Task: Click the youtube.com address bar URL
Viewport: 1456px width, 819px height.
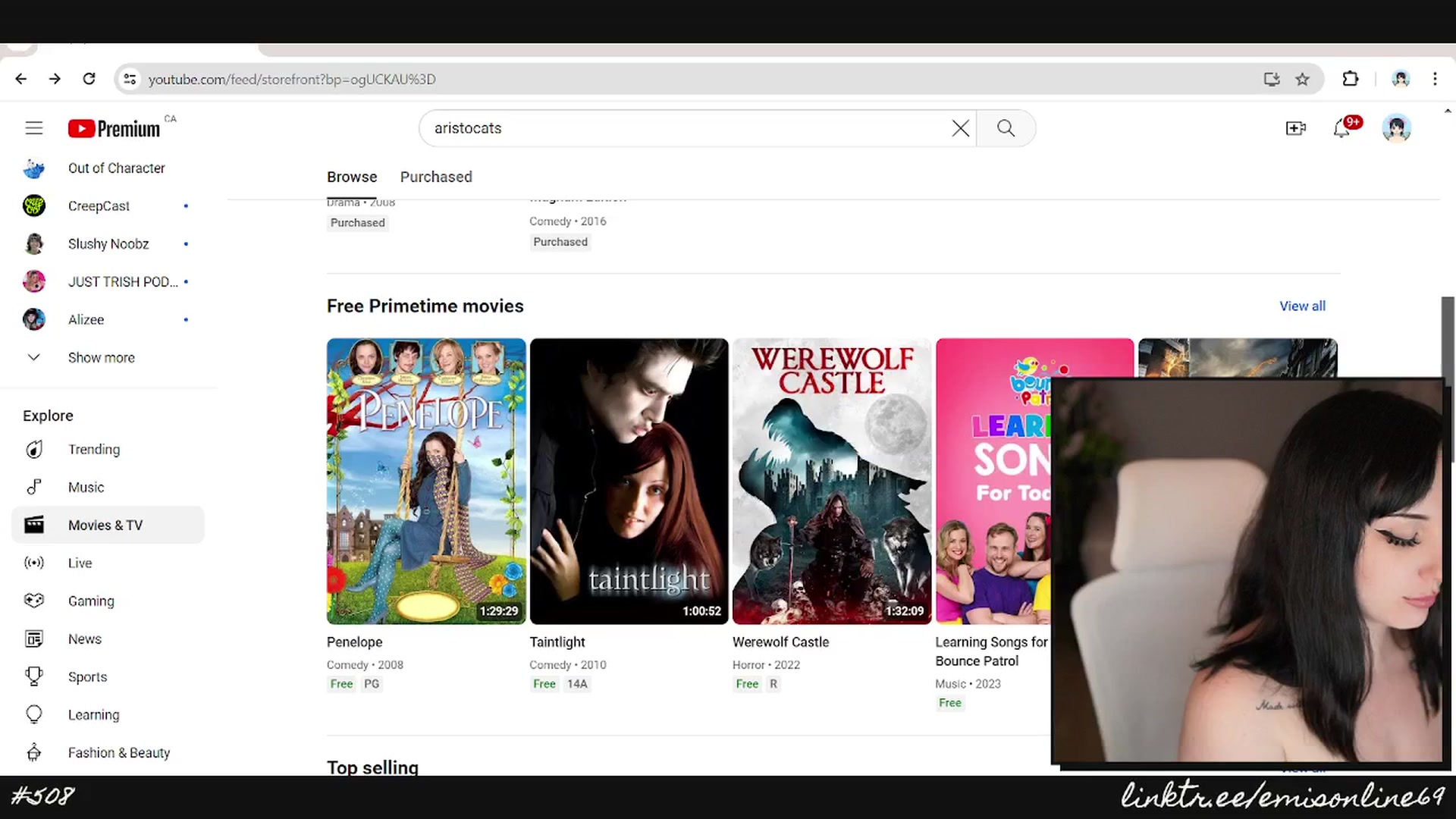Action: pyautogui.click(x=292, y=79)
